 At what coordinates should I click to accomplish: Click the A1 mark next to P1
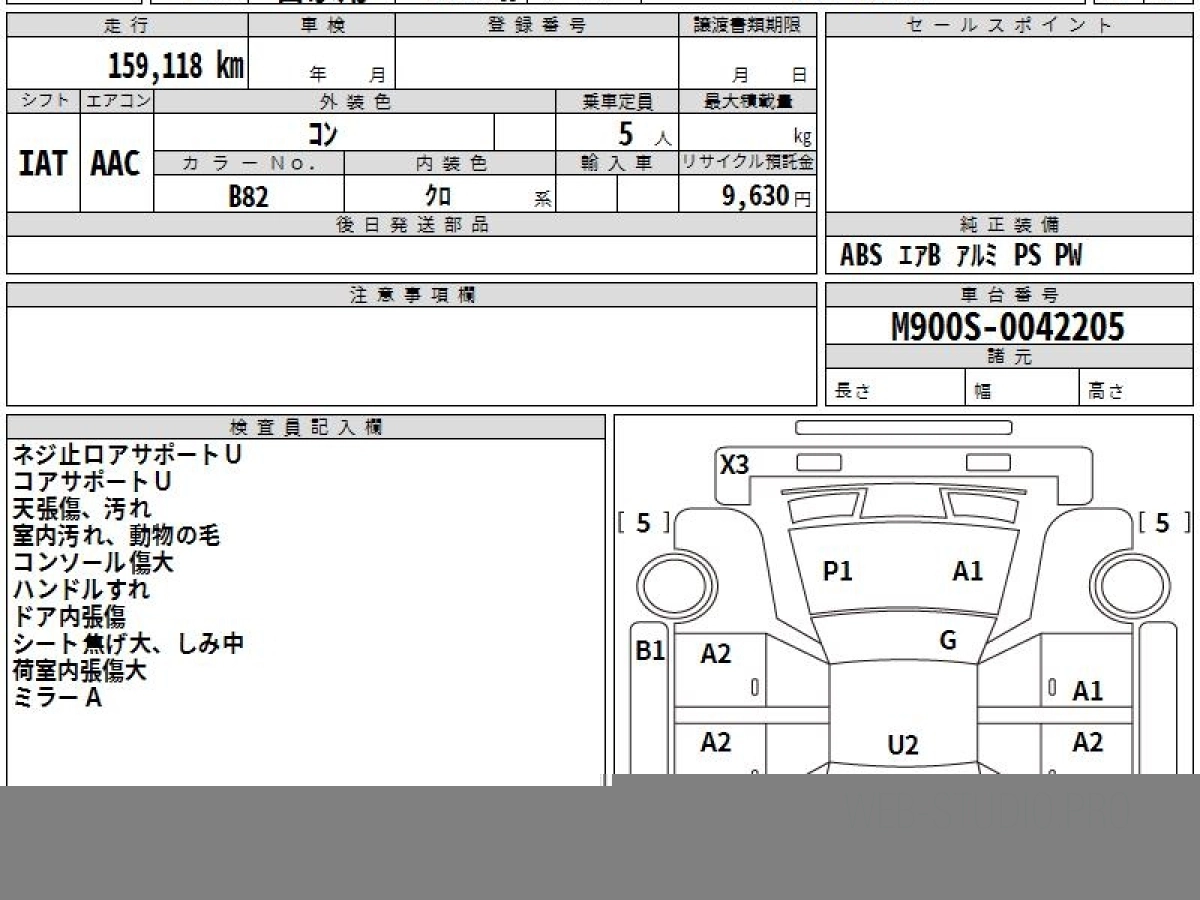[967, 571]
